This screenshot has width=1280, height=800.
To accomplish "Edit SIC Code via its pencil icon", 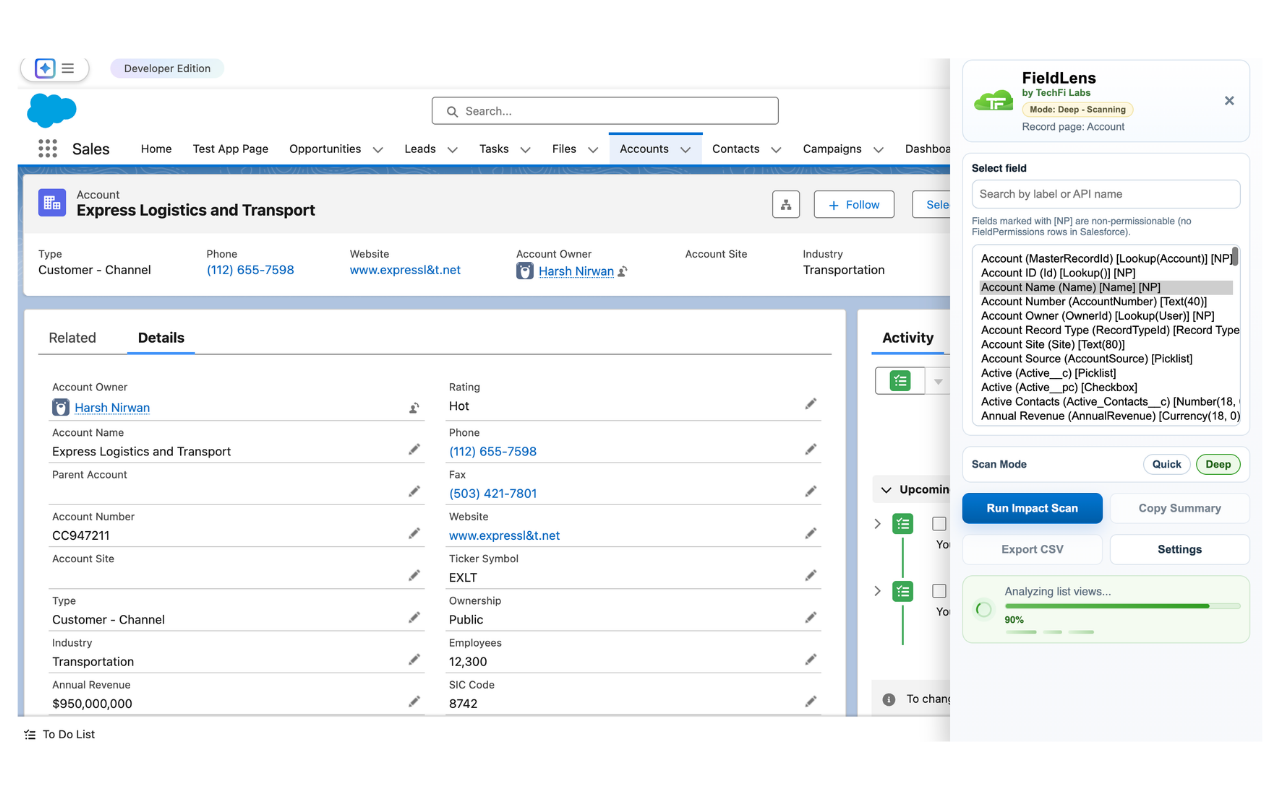I will click(811, 702).
